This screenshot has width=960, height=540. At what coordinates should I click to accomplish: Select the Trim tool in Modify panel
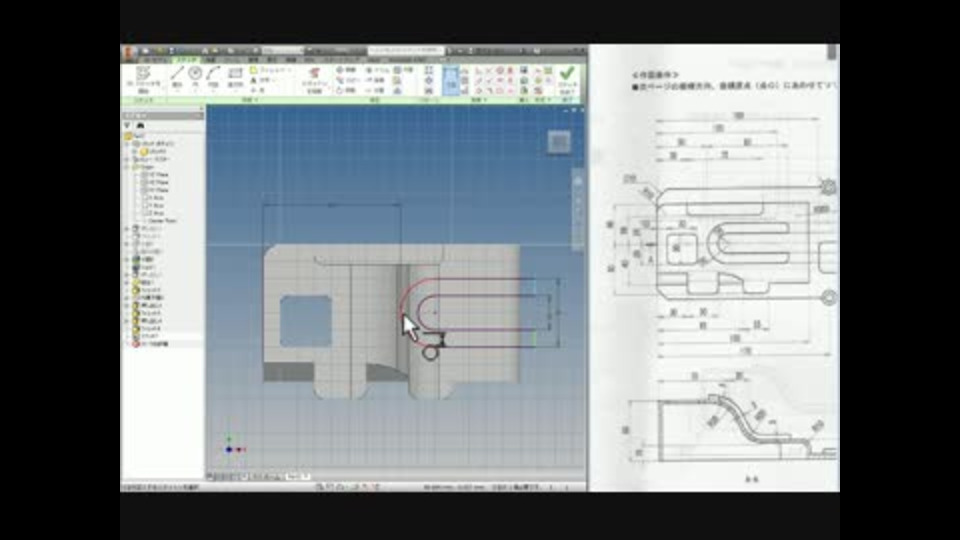[x=378, y=70]
